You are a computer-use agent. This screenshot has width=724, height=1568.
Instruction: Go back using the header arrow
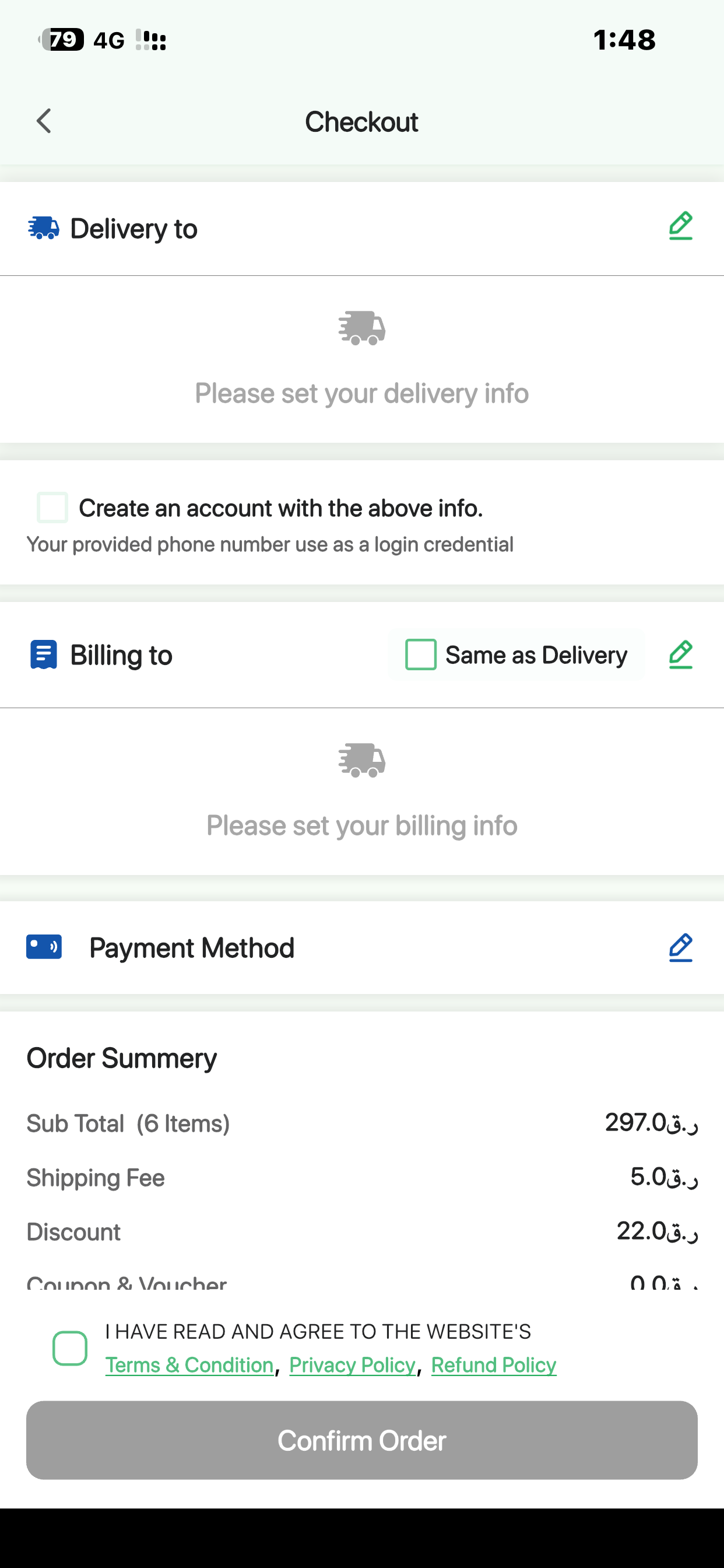(x=44, y=121)
